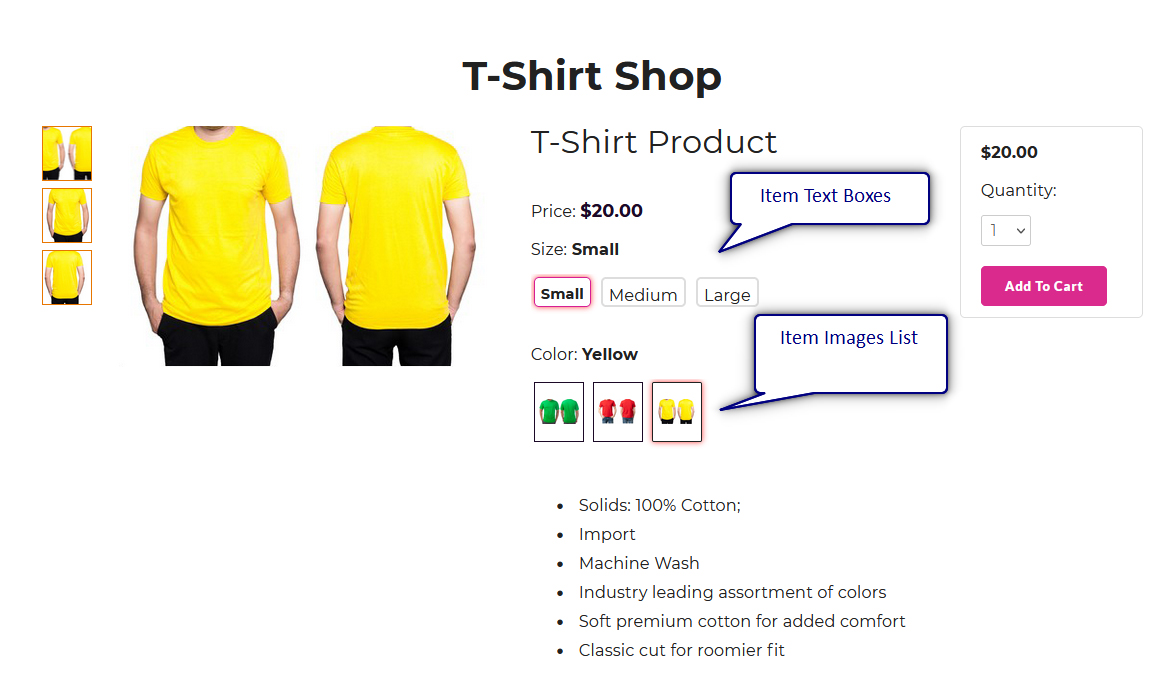Image resolution: width=1149 pixels, height=673 pixels.
Task: Pick the yellow t-shirt color swatch
Action: [677, 412]
